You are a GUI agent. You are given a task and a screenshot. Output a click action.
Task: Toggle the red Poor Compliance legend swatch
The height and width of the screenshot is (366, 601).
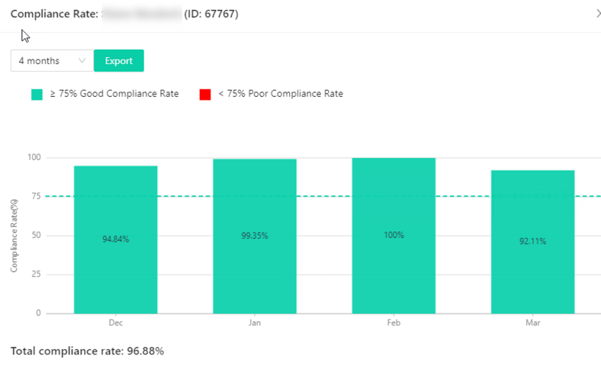[x=205, y=94]
